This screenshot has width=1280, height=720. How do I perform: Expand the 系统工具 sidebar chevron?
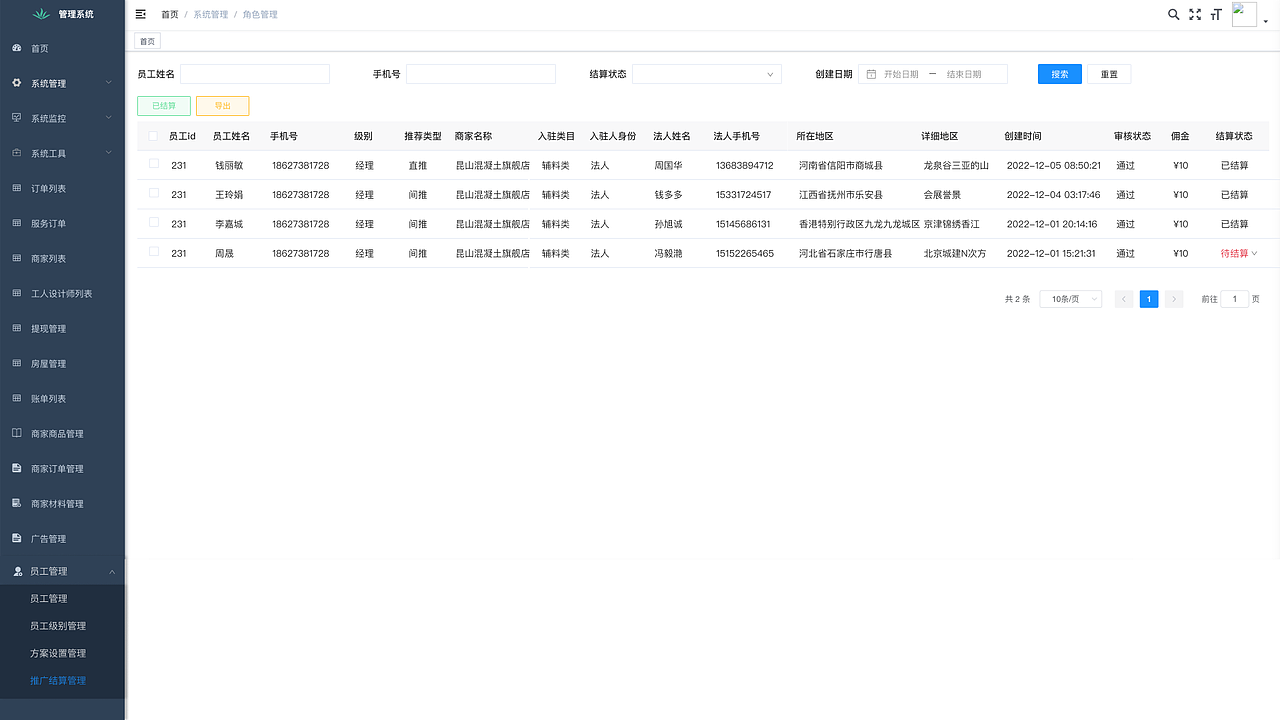pos(108,153)
